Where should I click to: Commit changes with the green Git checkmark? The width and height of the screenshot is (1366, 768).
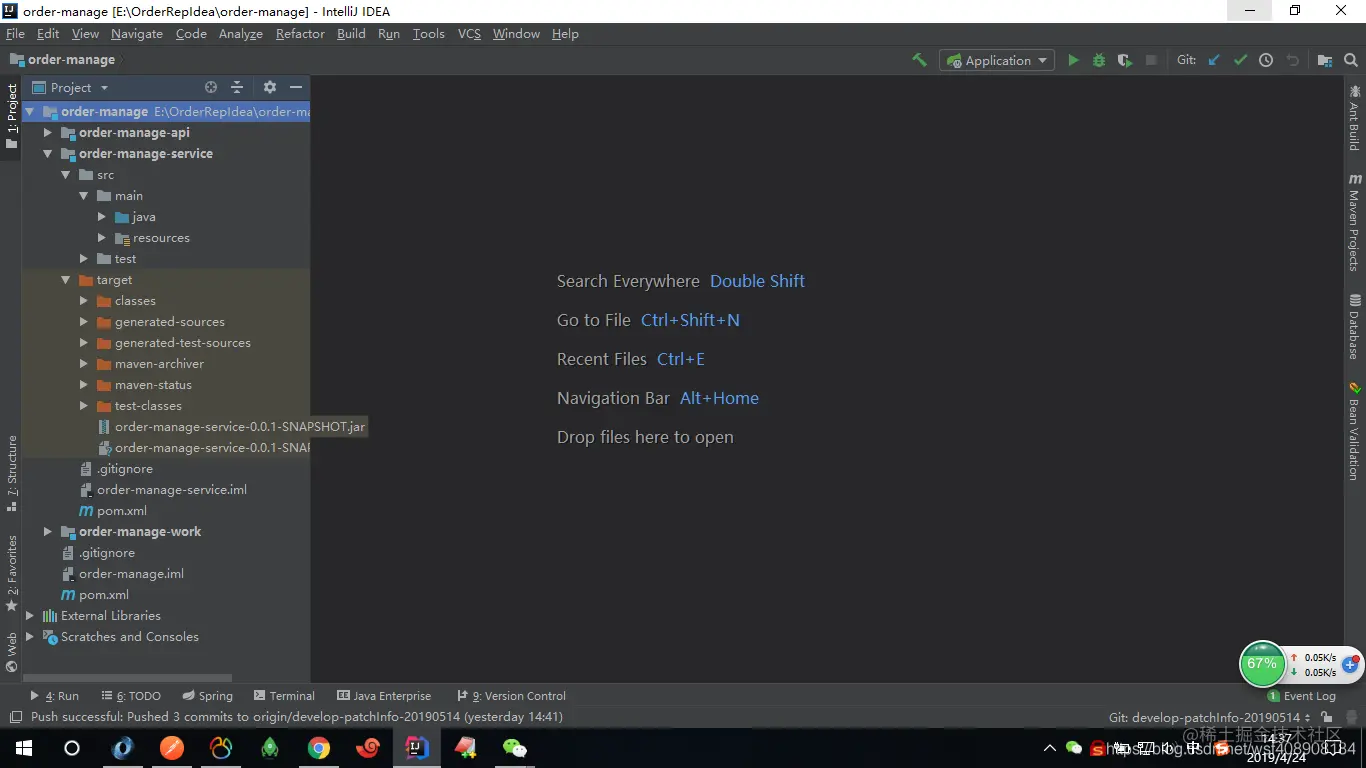[1240, 60]
